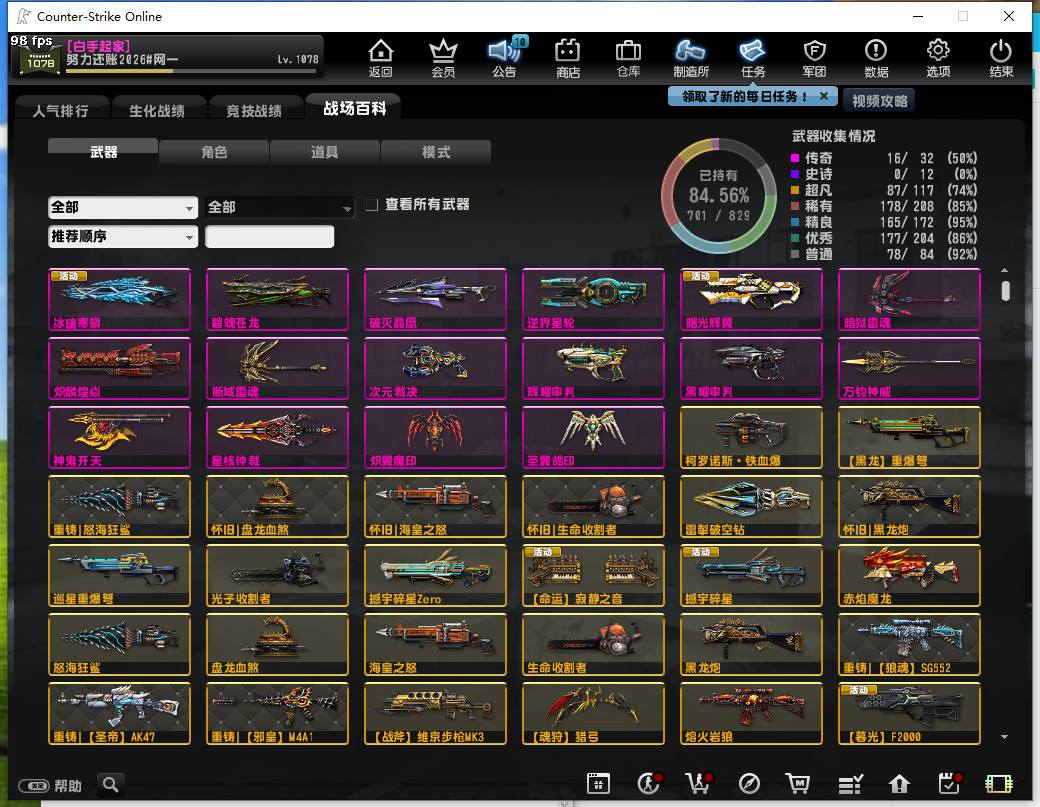Screen dimensions: 1040x807
Task: Click the 视频攻略 button
Action: pyautogui.click(x=879, y=101)
